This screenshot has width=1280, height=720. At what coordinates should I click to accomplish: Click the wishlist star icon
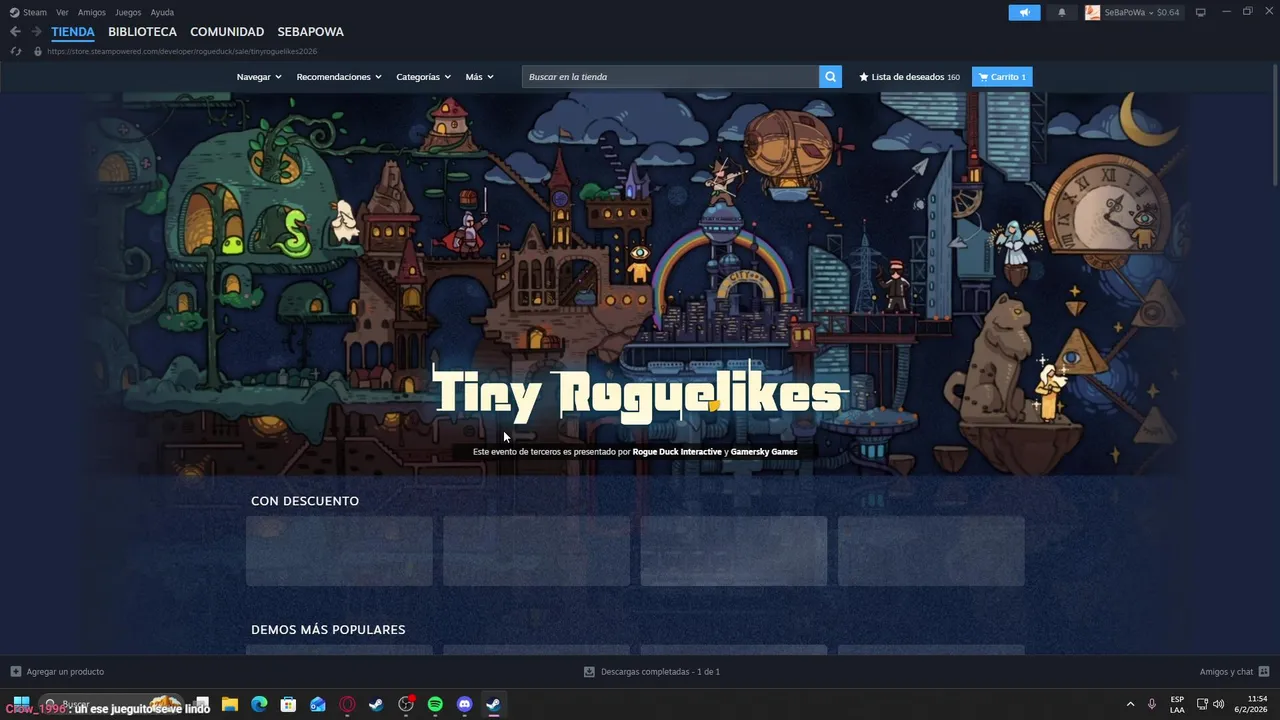pos(864,77)
